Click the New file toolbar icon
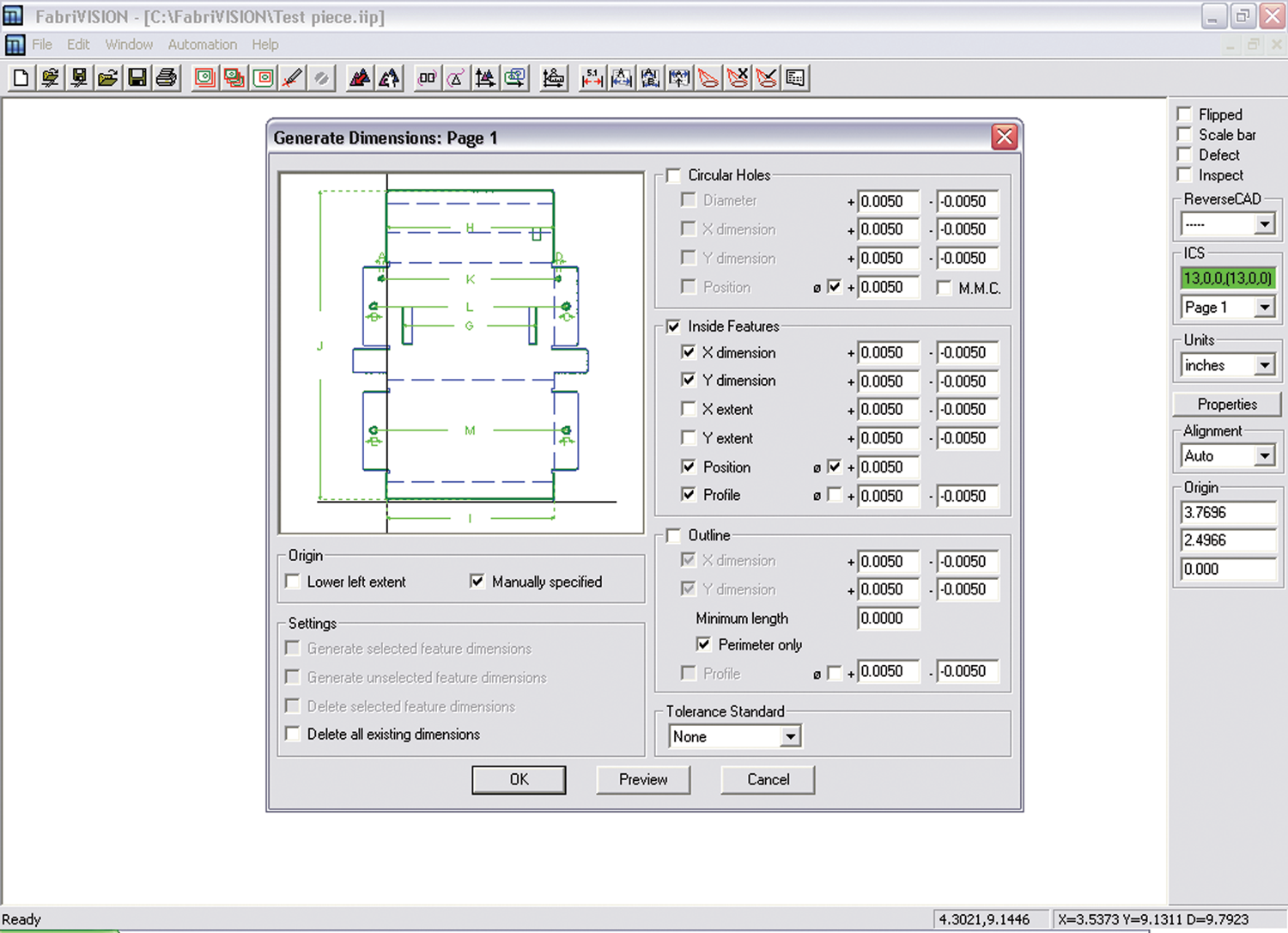 coord(21,78)
